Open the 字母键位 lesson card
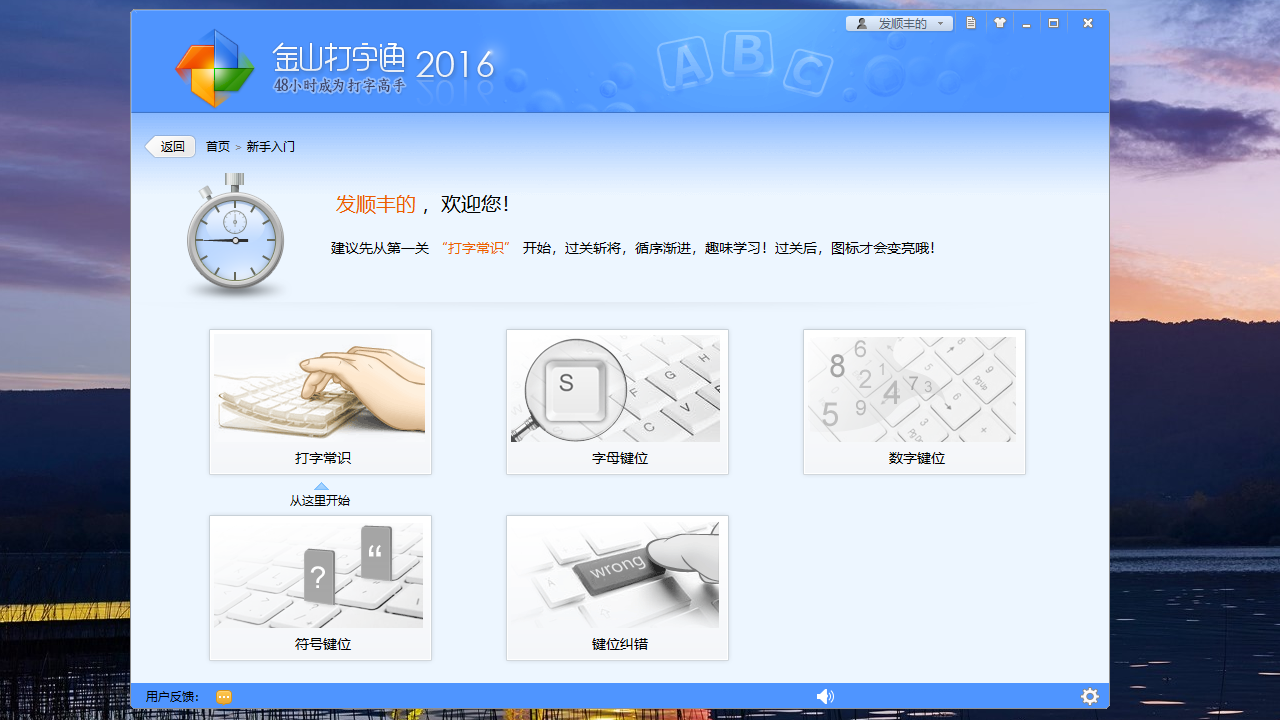Viewport: 1280px width, 720px height. 617,401
